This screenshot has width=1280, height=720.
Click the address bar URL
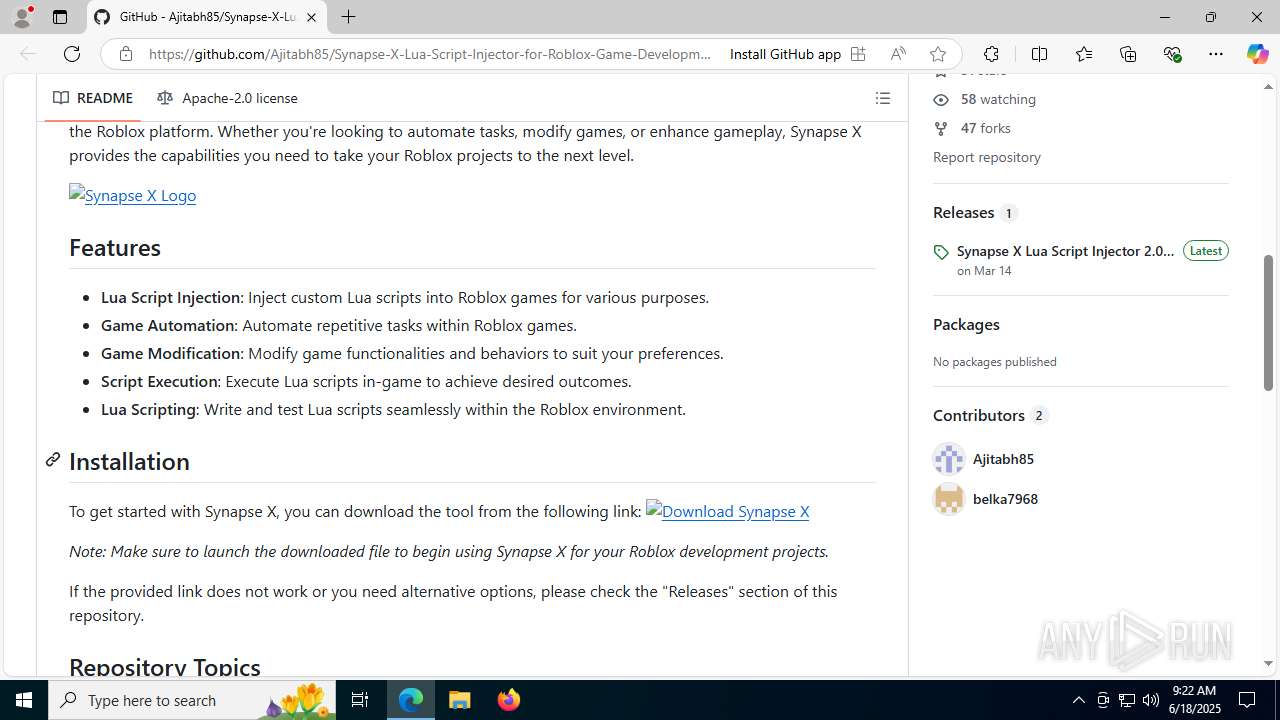[430, 54]
